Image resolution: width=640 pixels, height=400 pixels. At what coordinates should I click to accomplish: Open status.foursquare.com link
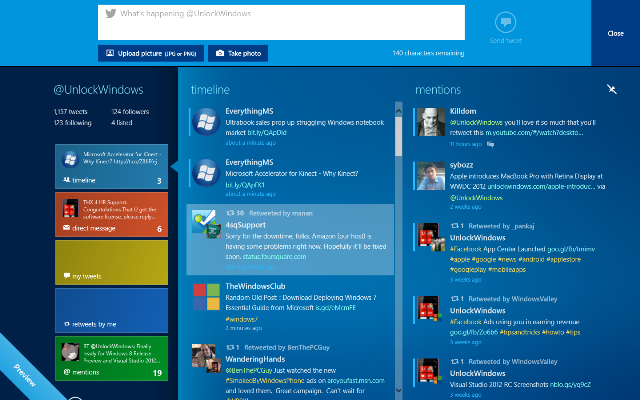coord(274,256)
